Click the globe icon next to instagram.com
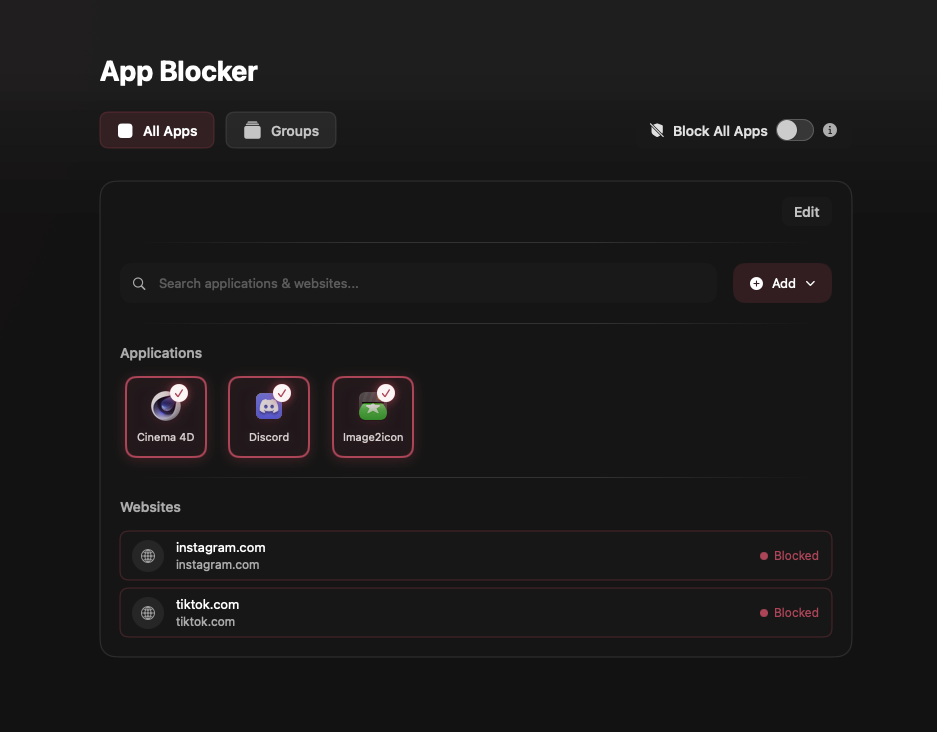This screenshot has width=937, height=732. coord(147,555)
